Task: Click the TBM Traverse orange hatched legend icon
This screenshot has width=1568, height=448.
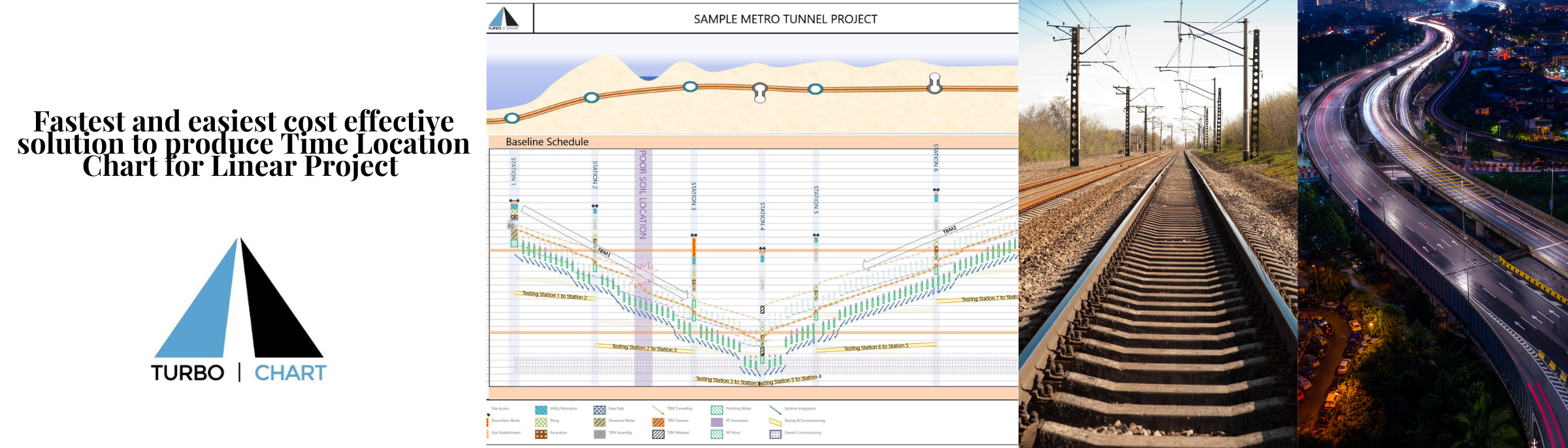Action: [658, 422]
